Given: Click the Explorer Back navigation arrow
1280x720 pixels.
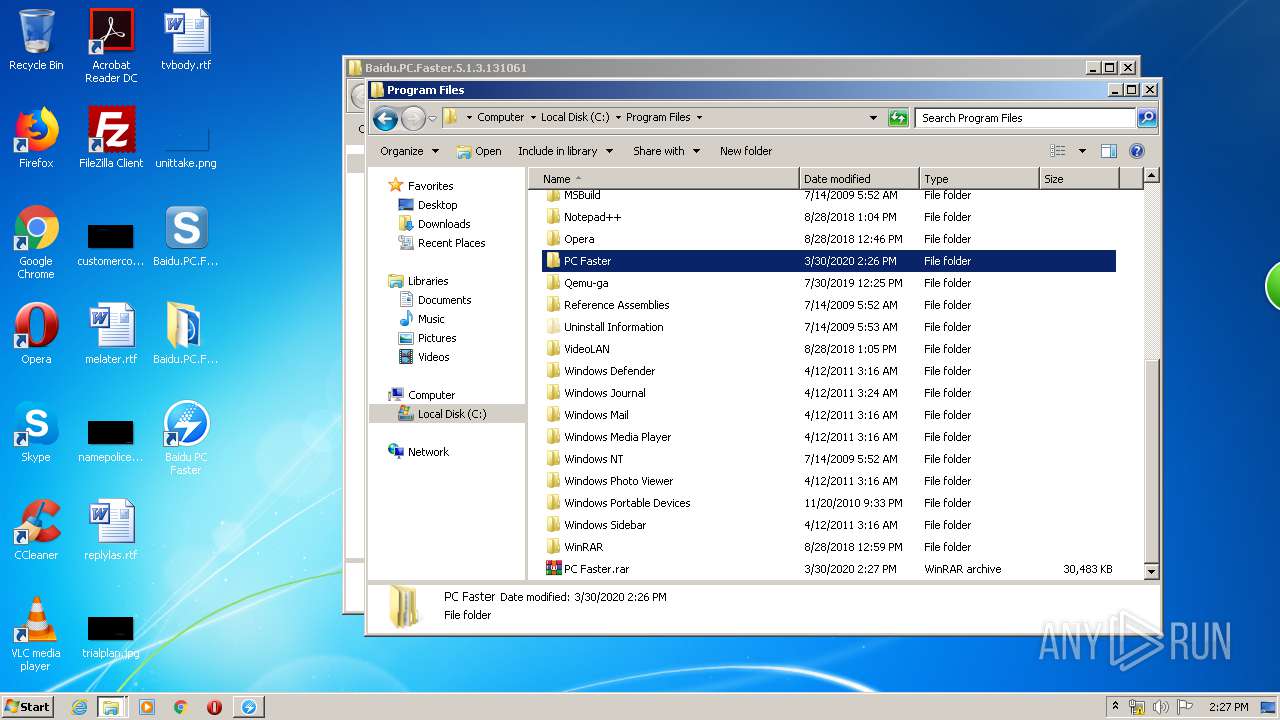Looking at the screenshot, I should (385, 119).
